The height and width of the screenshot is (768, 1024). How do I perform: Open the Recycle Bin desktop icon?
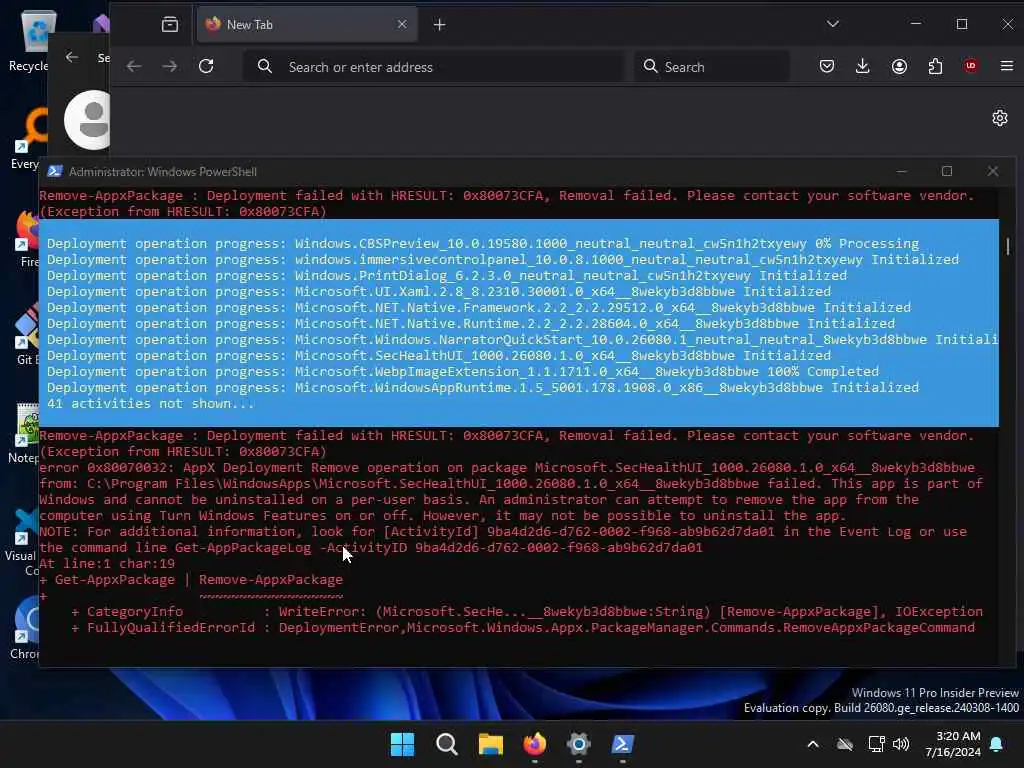29,41
